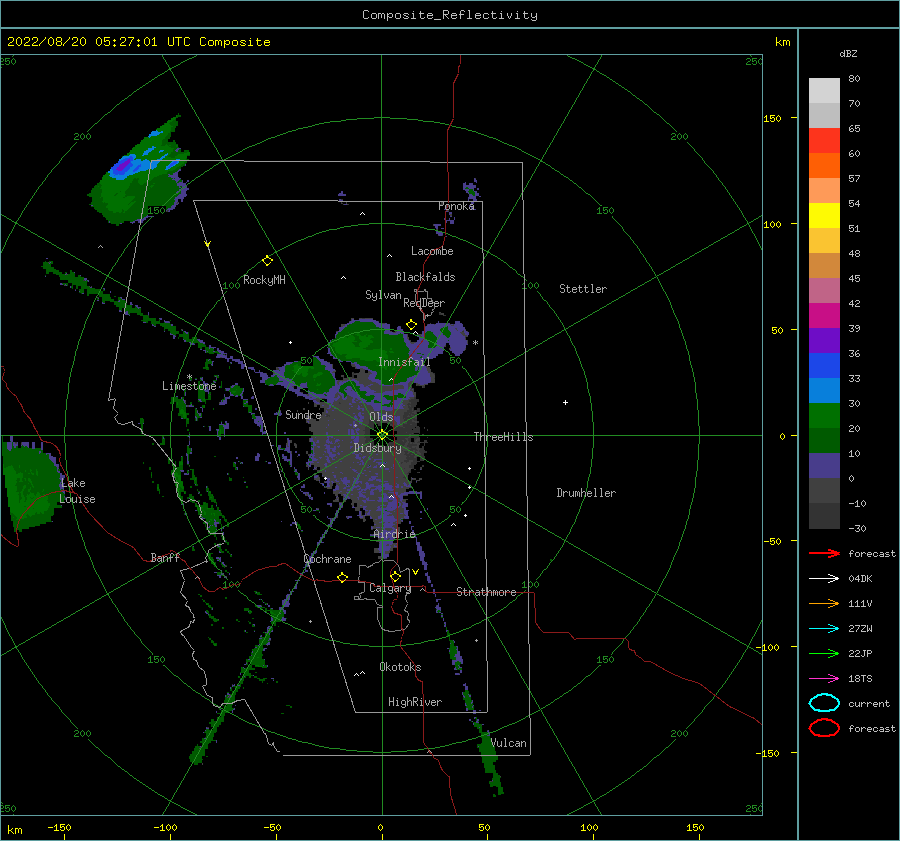The height and width of the screenshot is (841, 900).
Task: Click the Calgary city label
Action: coord(390,588)
